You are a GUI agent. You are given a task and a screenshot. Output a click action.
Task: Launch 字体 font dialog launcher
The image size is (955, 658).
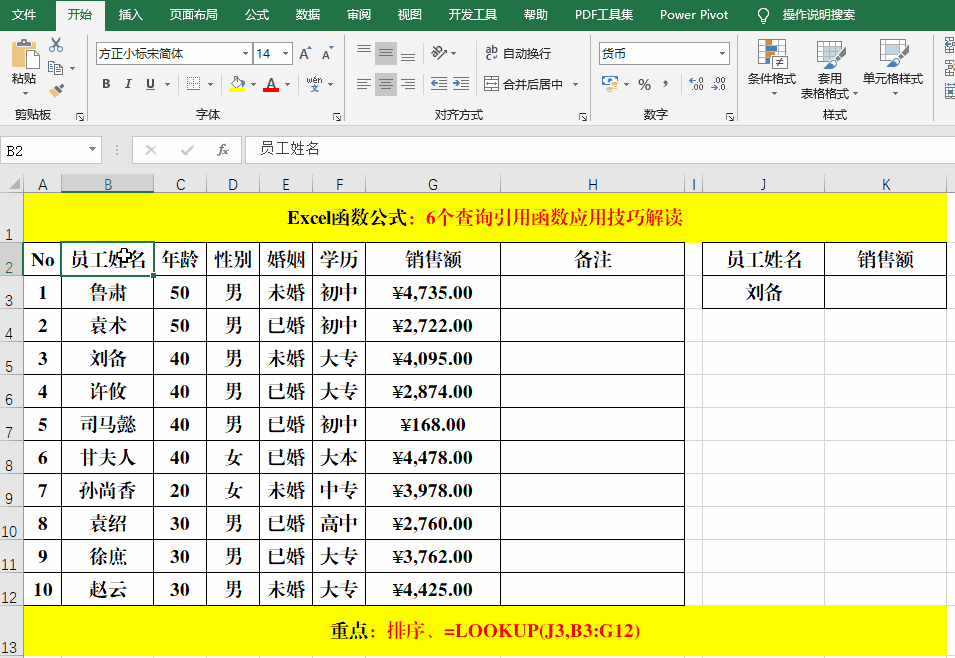click(x=337, y=116)
